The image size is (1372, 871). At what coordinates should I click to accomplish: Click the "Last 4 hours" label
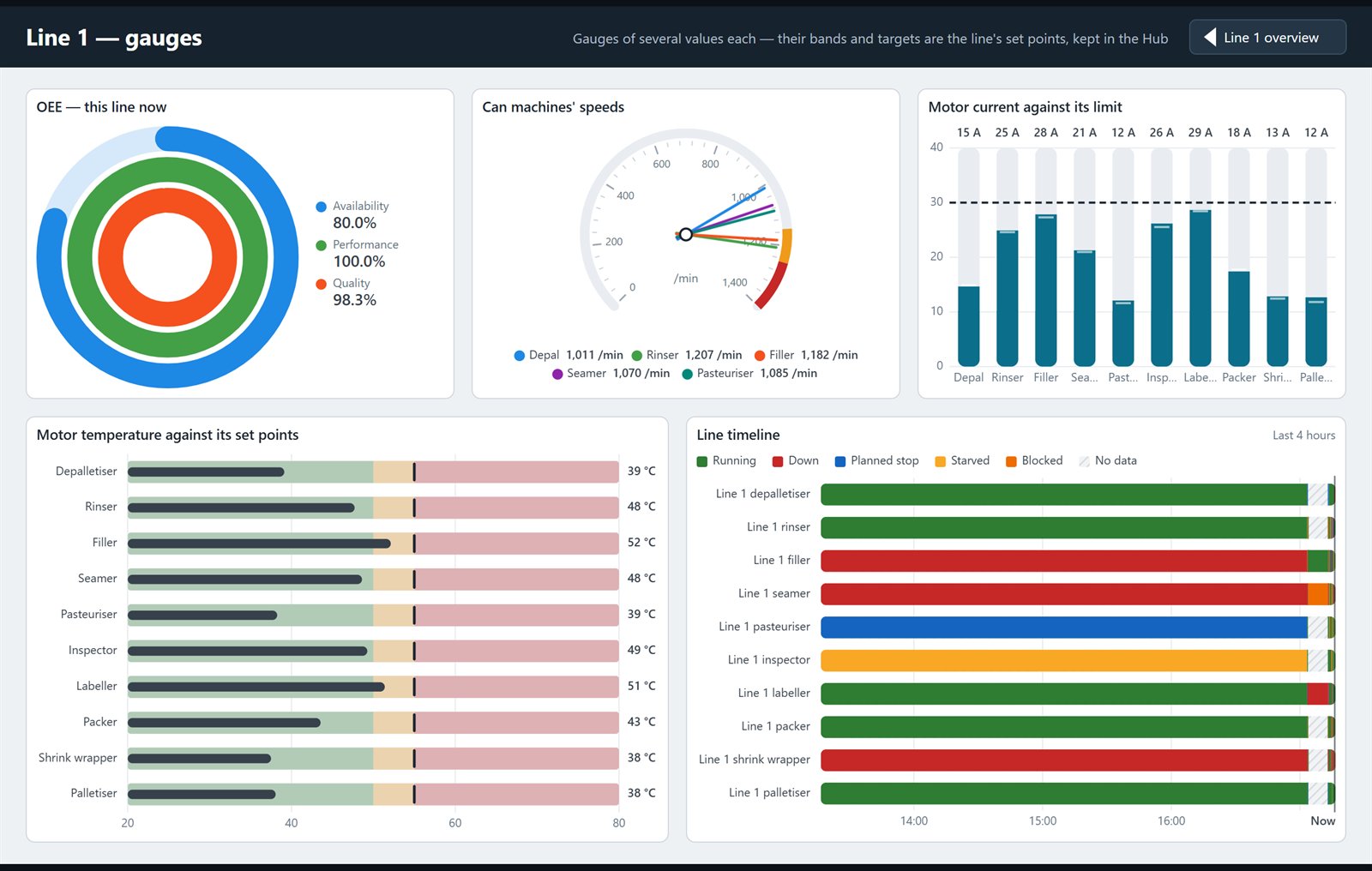[x=1303, y=435]
